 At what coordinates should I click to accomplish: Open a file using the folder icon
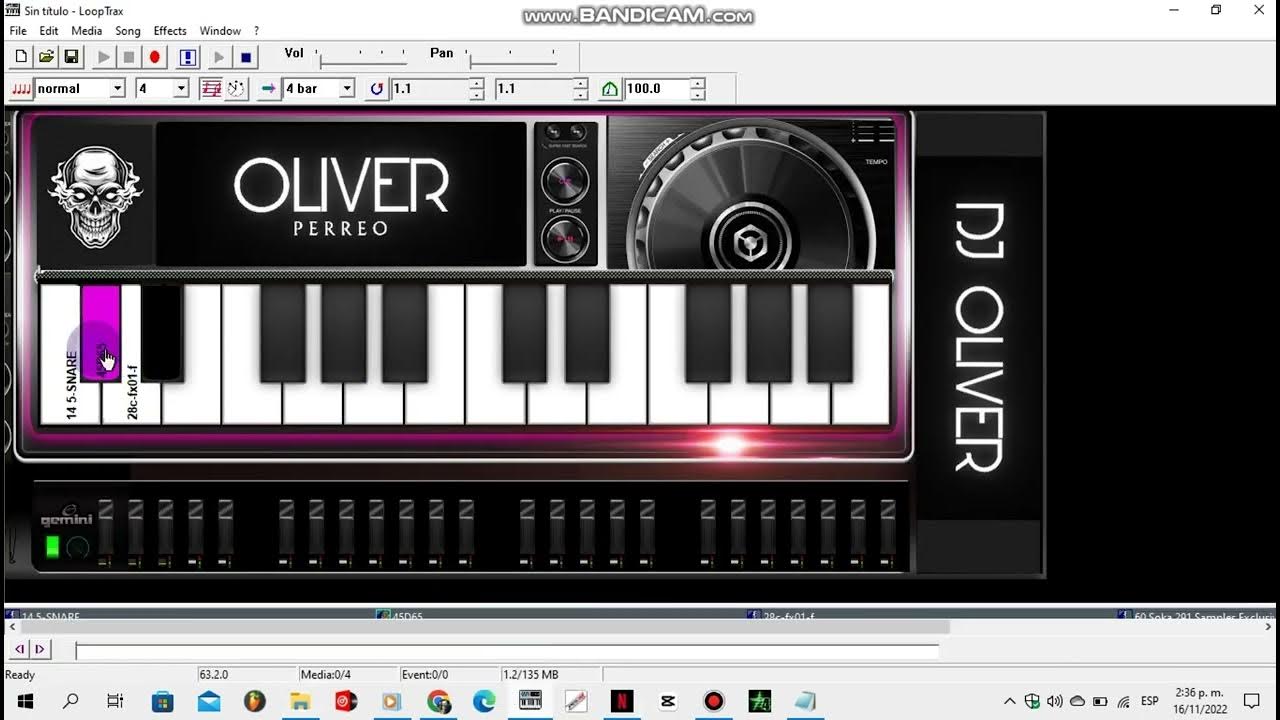coord(46,57)
